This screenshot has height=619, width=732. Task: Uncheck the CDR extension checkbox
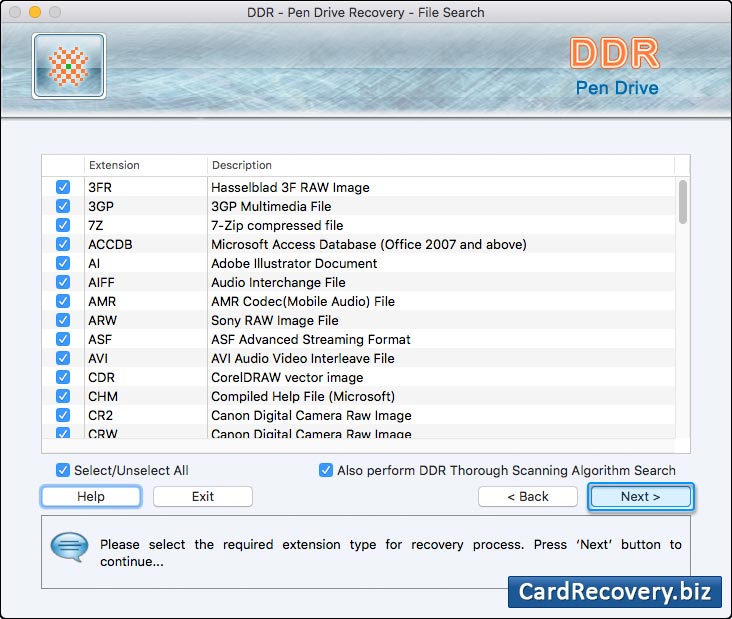(63, 377)
